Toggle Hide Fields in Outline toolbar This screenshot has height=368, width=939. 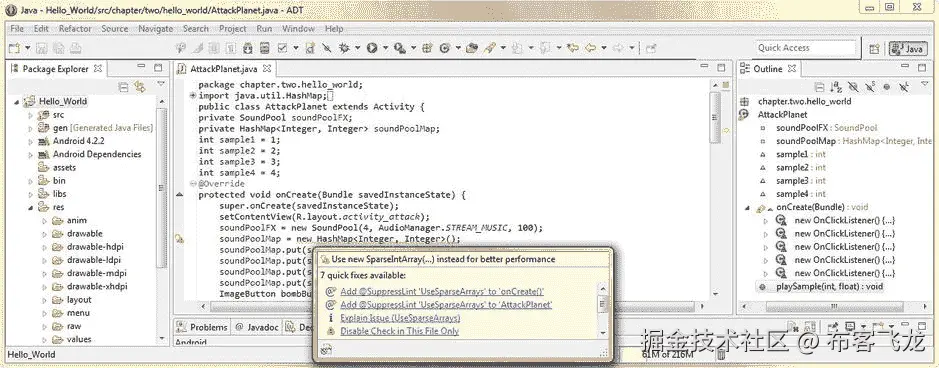853,87
